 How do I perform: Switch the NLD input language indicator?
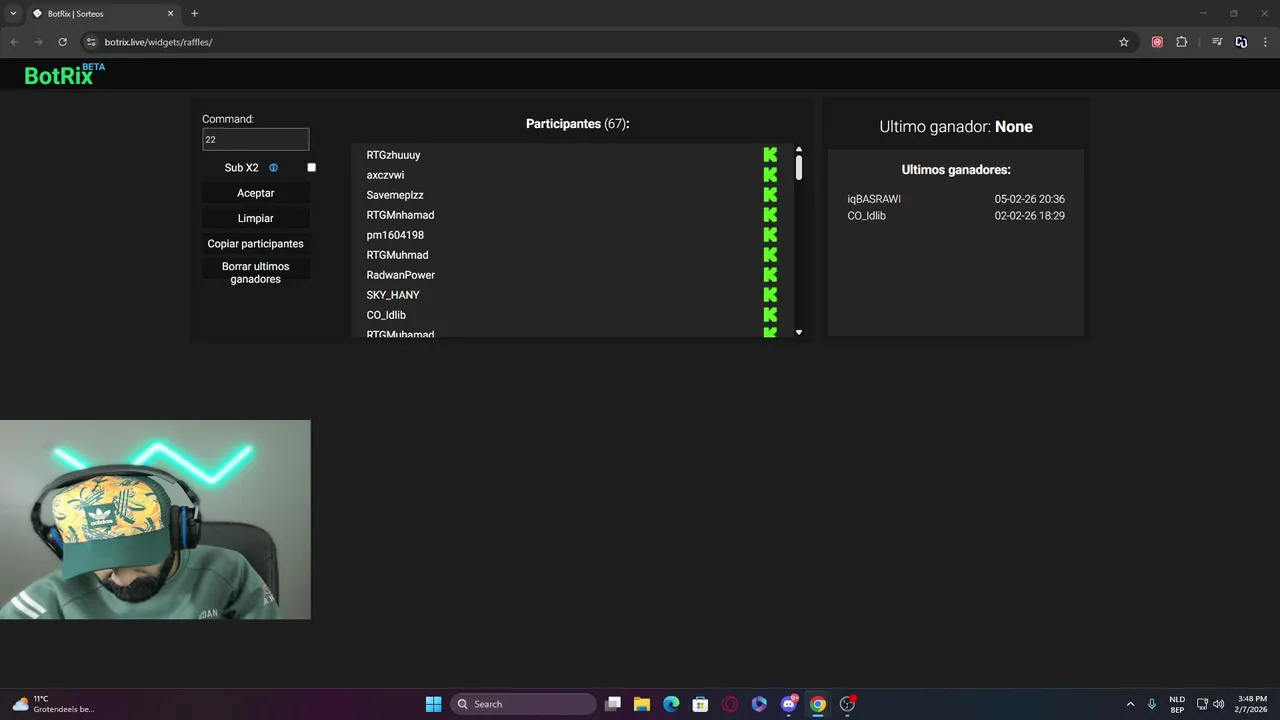coord(1177,704)
